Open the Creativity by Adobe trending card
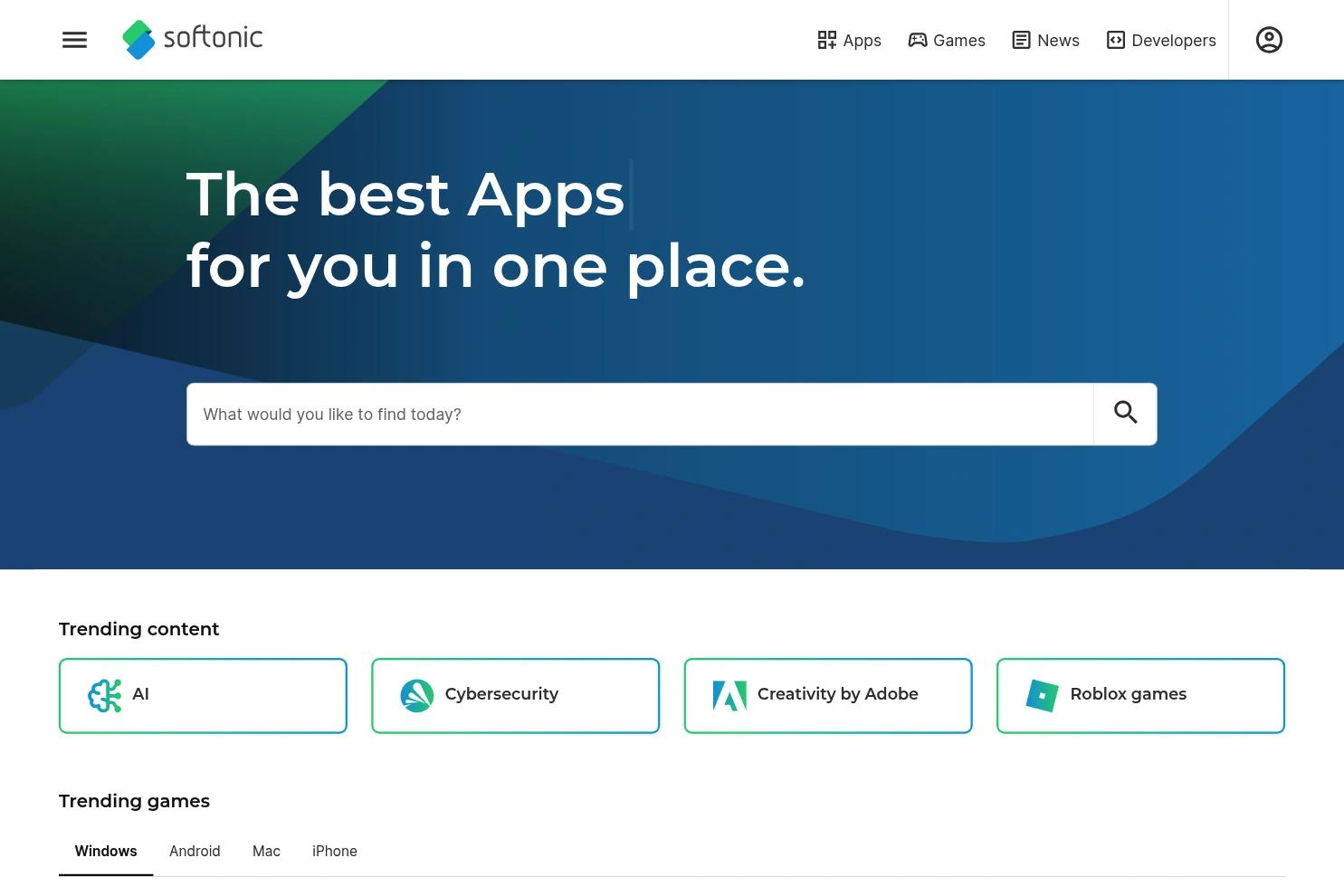1344x896 pixels. [837, 694]
